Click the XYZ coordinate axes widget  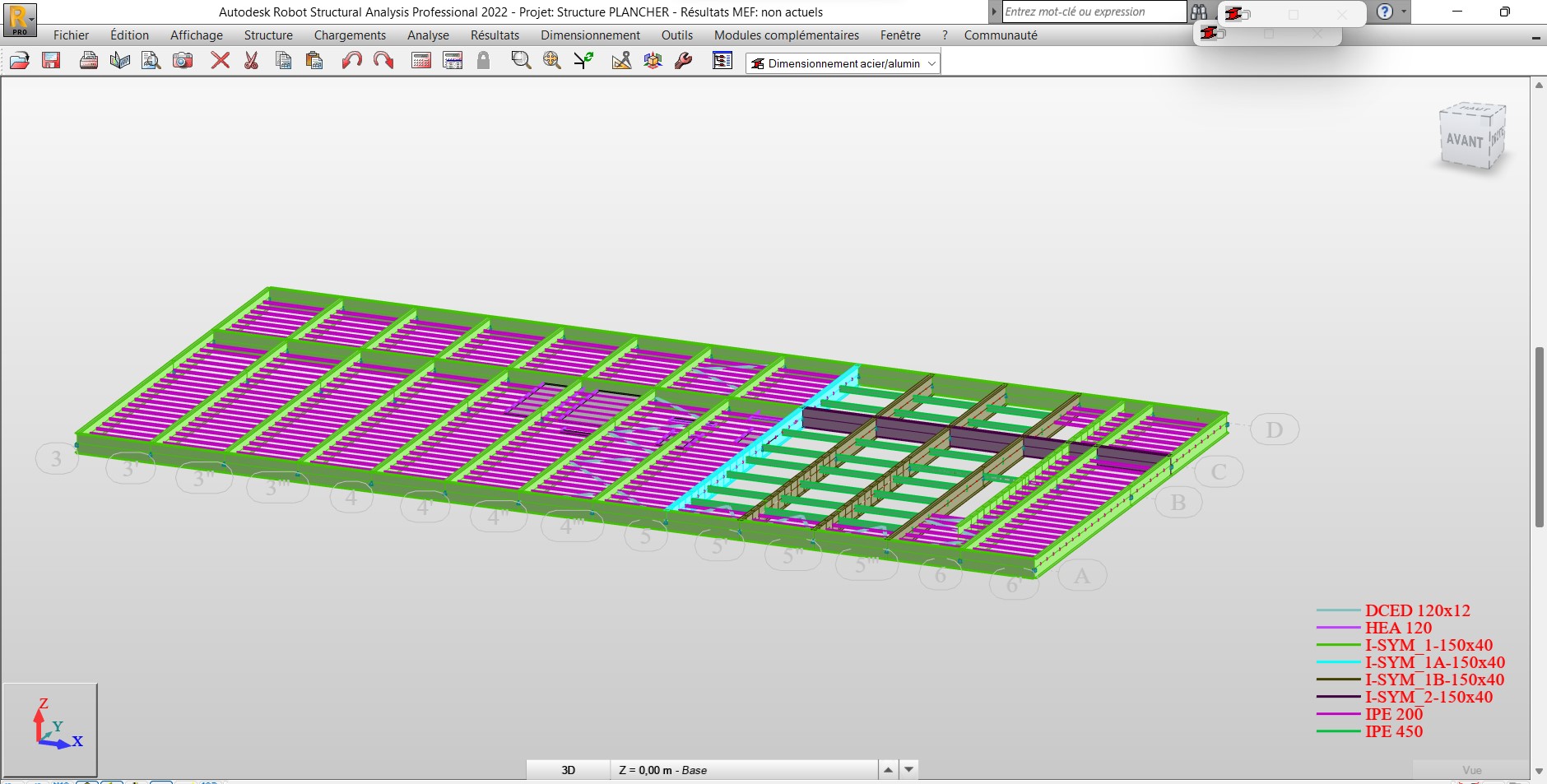pos(50,730)
